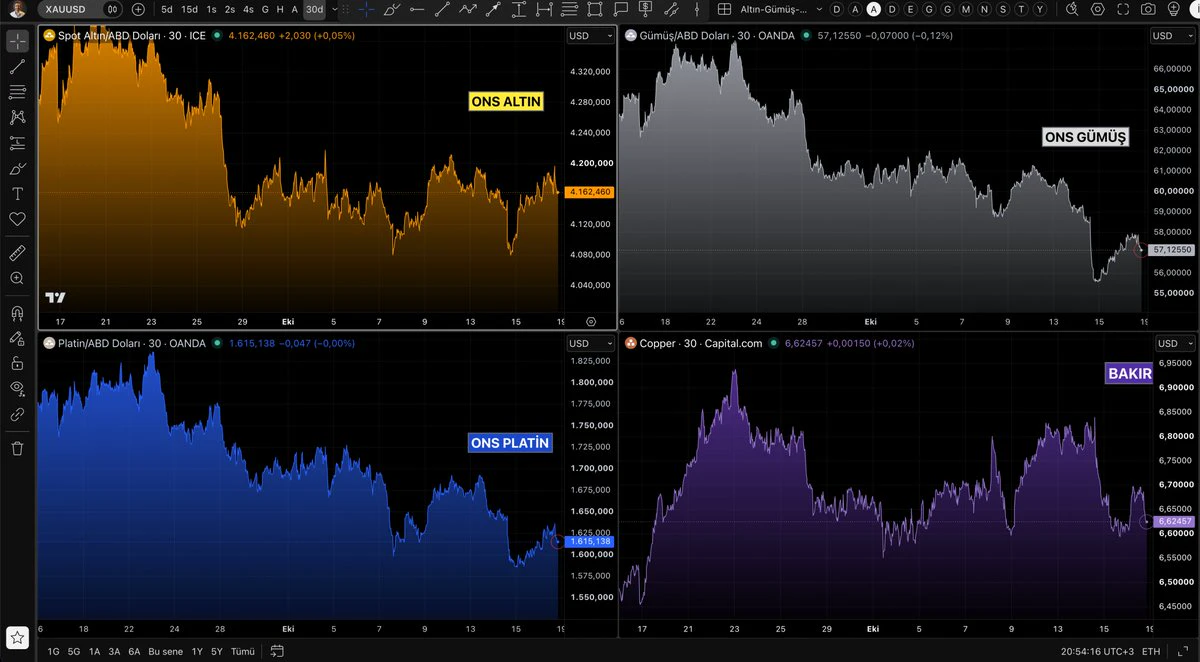Open the forecasting and position tools
This screenshot has width=1200, height=662.
pyautogui.click(x=17, y=143)
